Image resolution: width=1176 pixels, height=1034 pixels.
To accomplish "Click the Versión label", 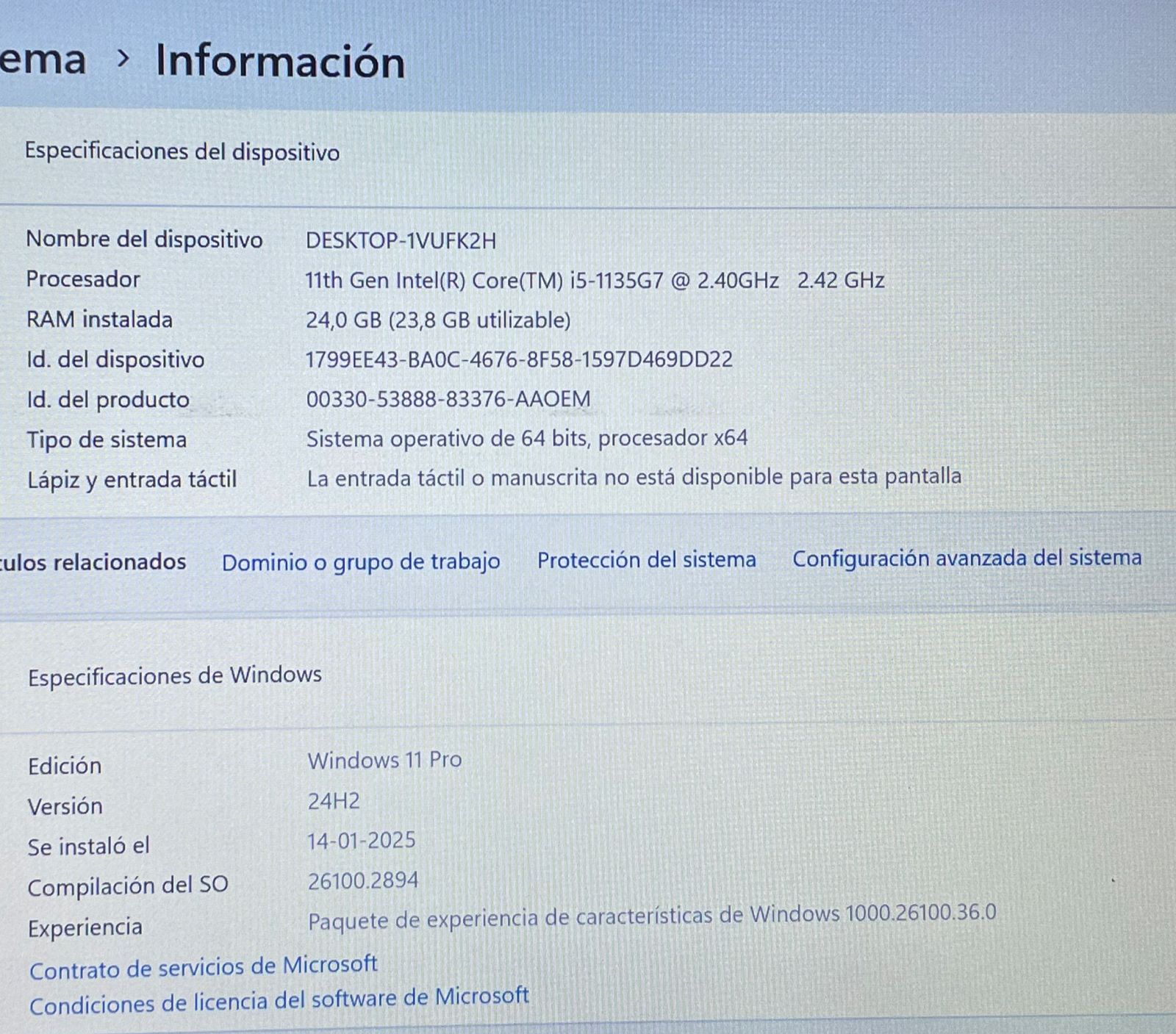I will pos(65,806).
